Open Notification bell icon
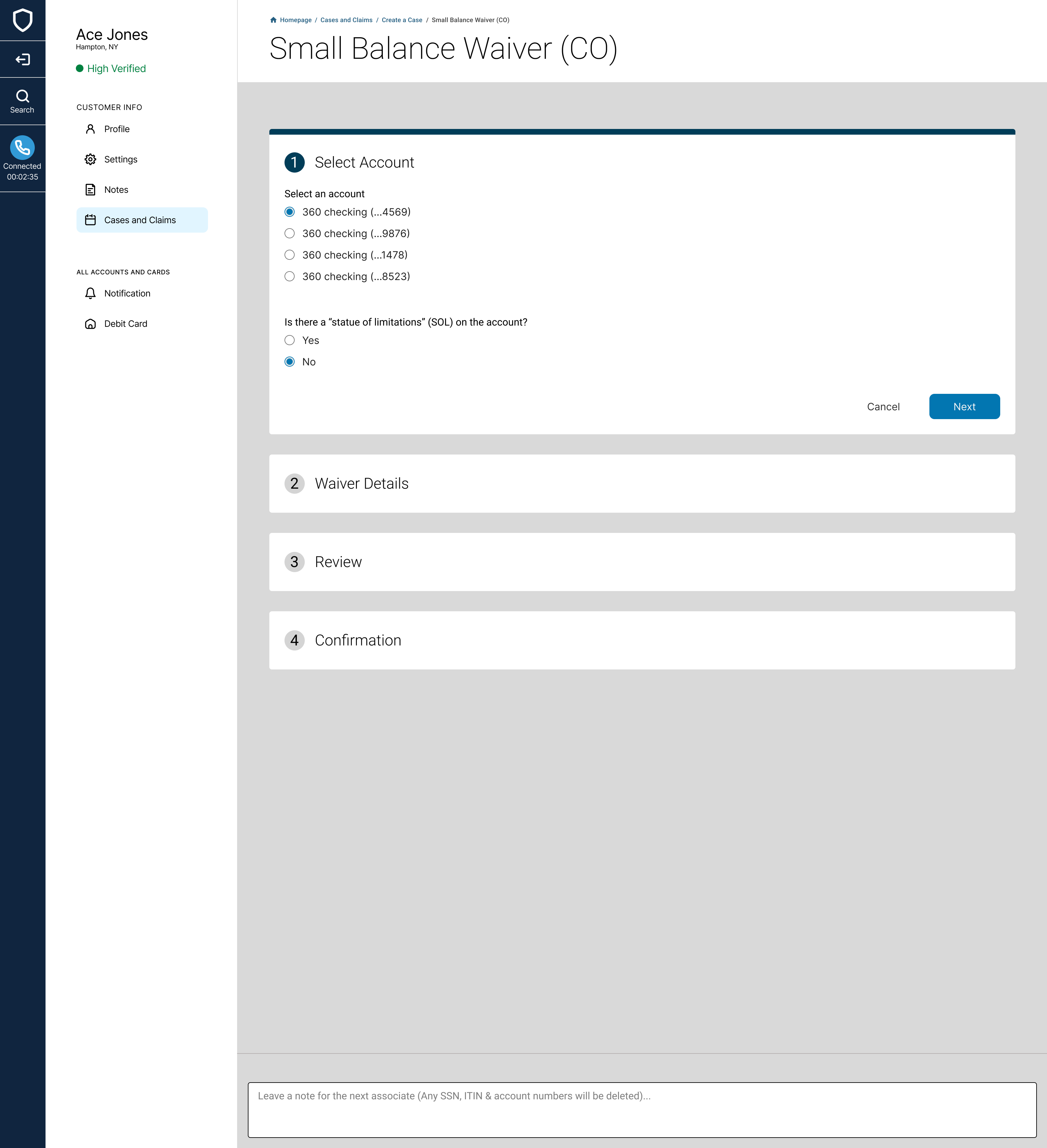The width and height of the screenshot is (1047, 1148). (x=90, y=293)
